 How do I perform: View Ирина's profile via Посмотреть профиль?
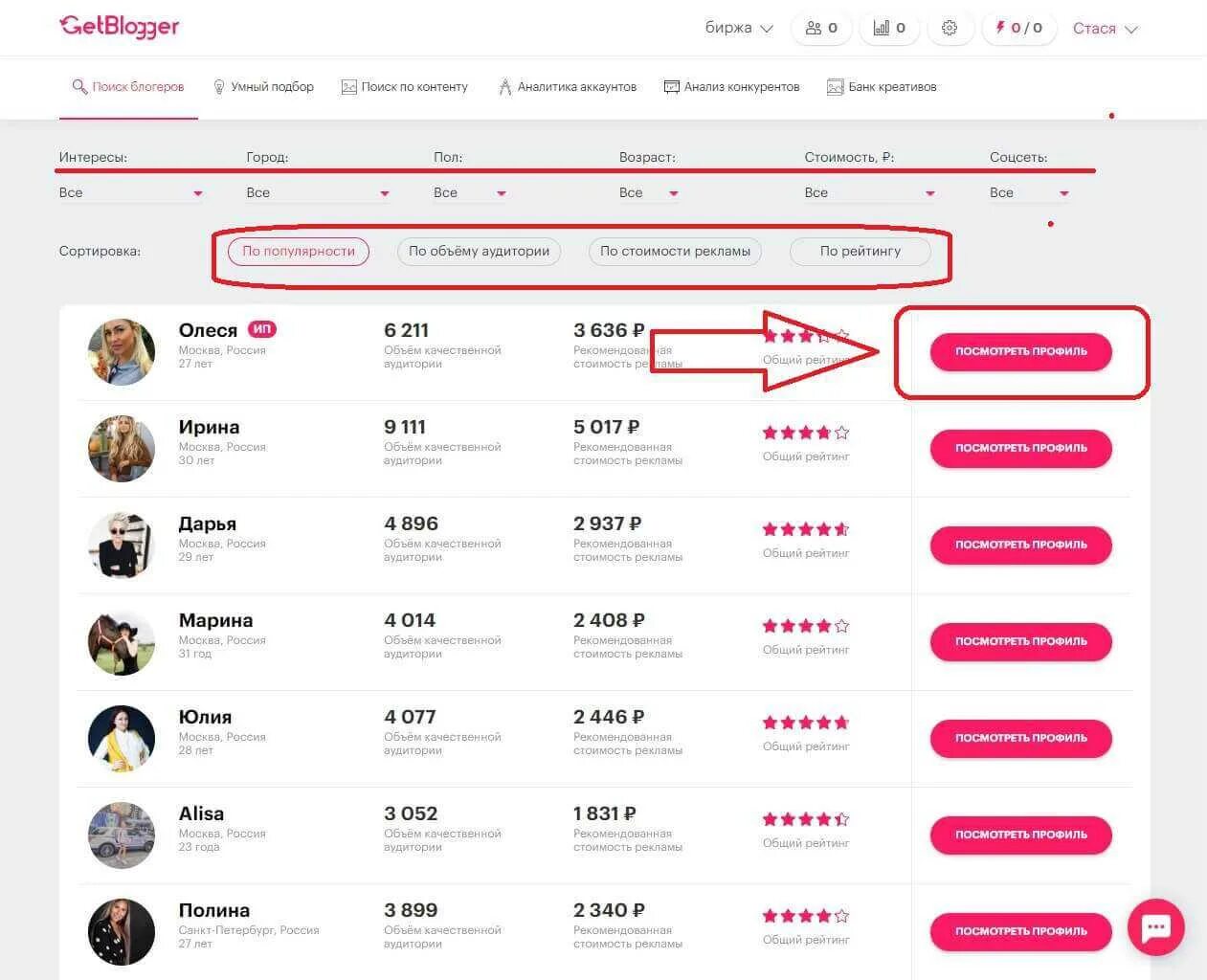tap(1021, 449)
